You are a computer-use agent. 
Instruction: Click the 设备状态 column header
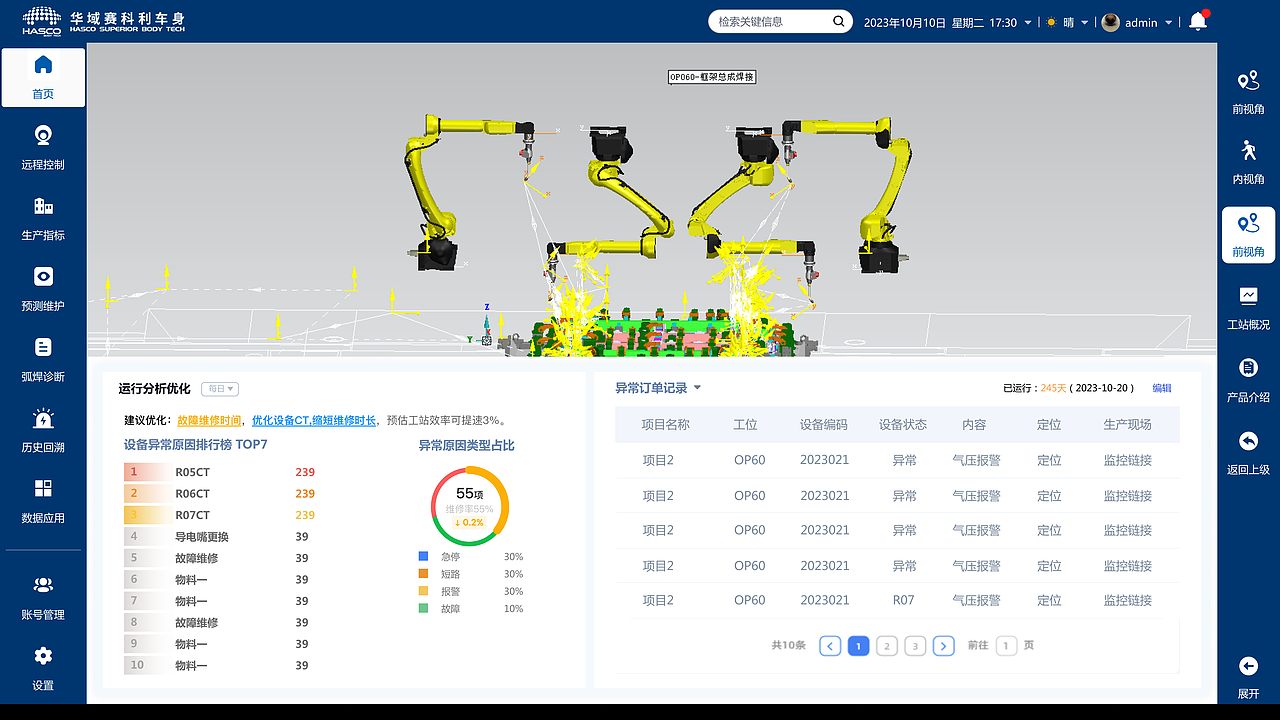coord(903,424)
